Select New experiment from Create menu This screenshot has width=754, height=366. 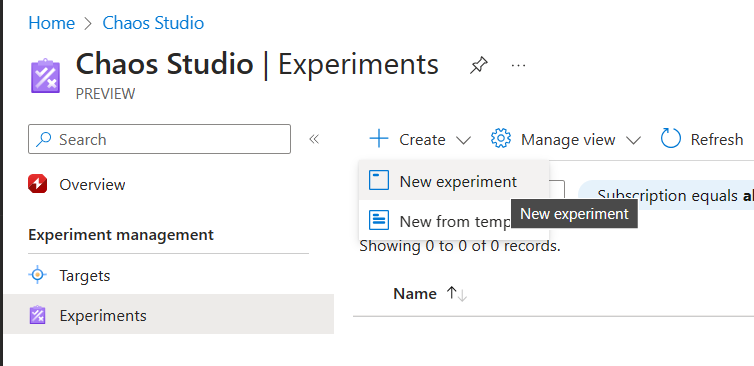click(x=454, y=181)
